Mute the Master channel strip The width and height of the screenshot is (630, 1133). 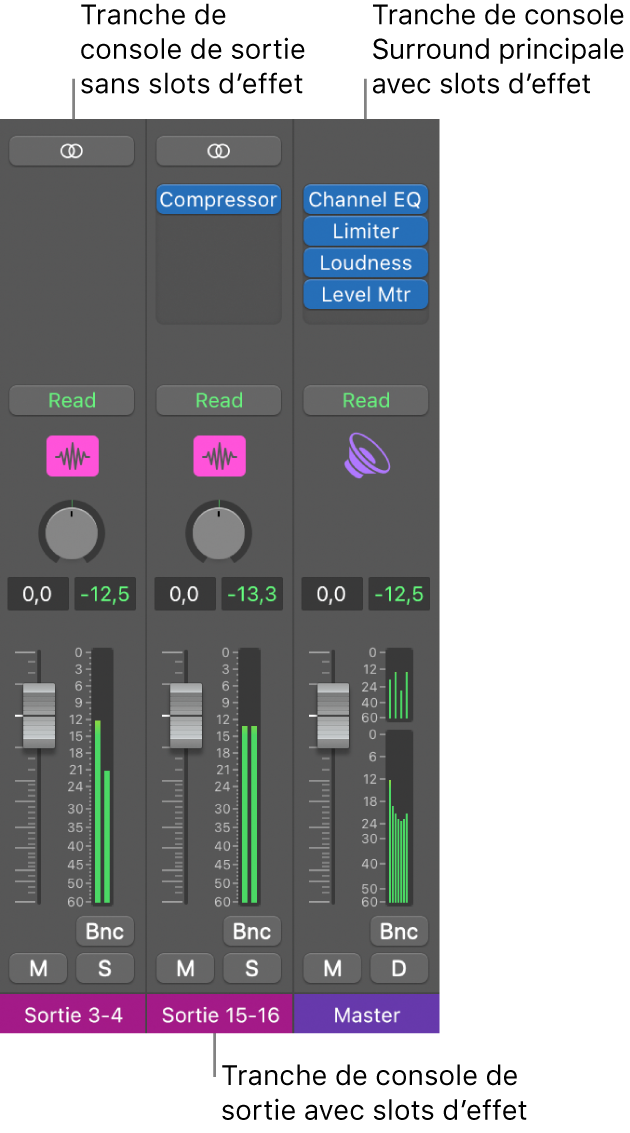333,968
